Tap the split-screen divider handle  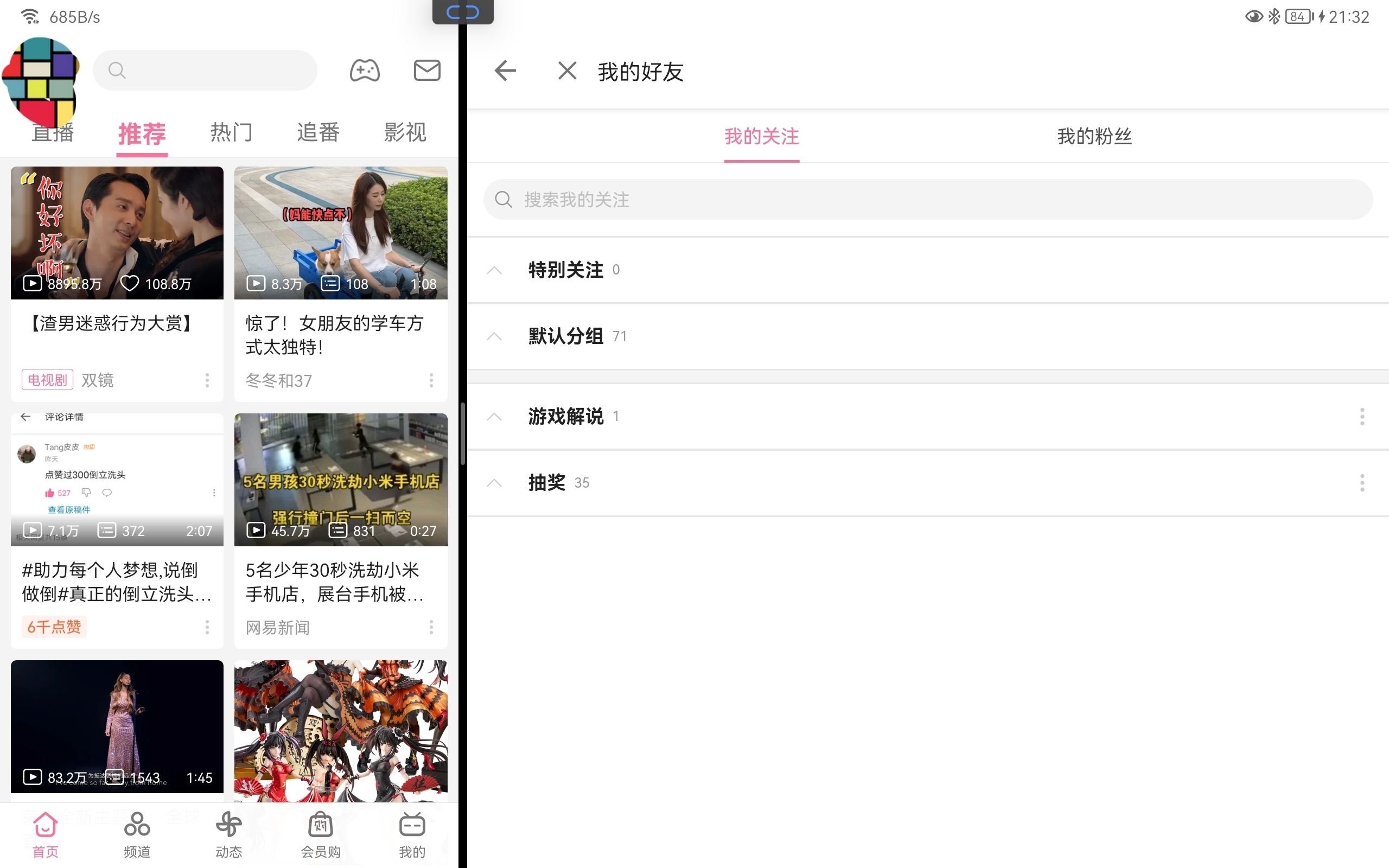click(463, 434)
